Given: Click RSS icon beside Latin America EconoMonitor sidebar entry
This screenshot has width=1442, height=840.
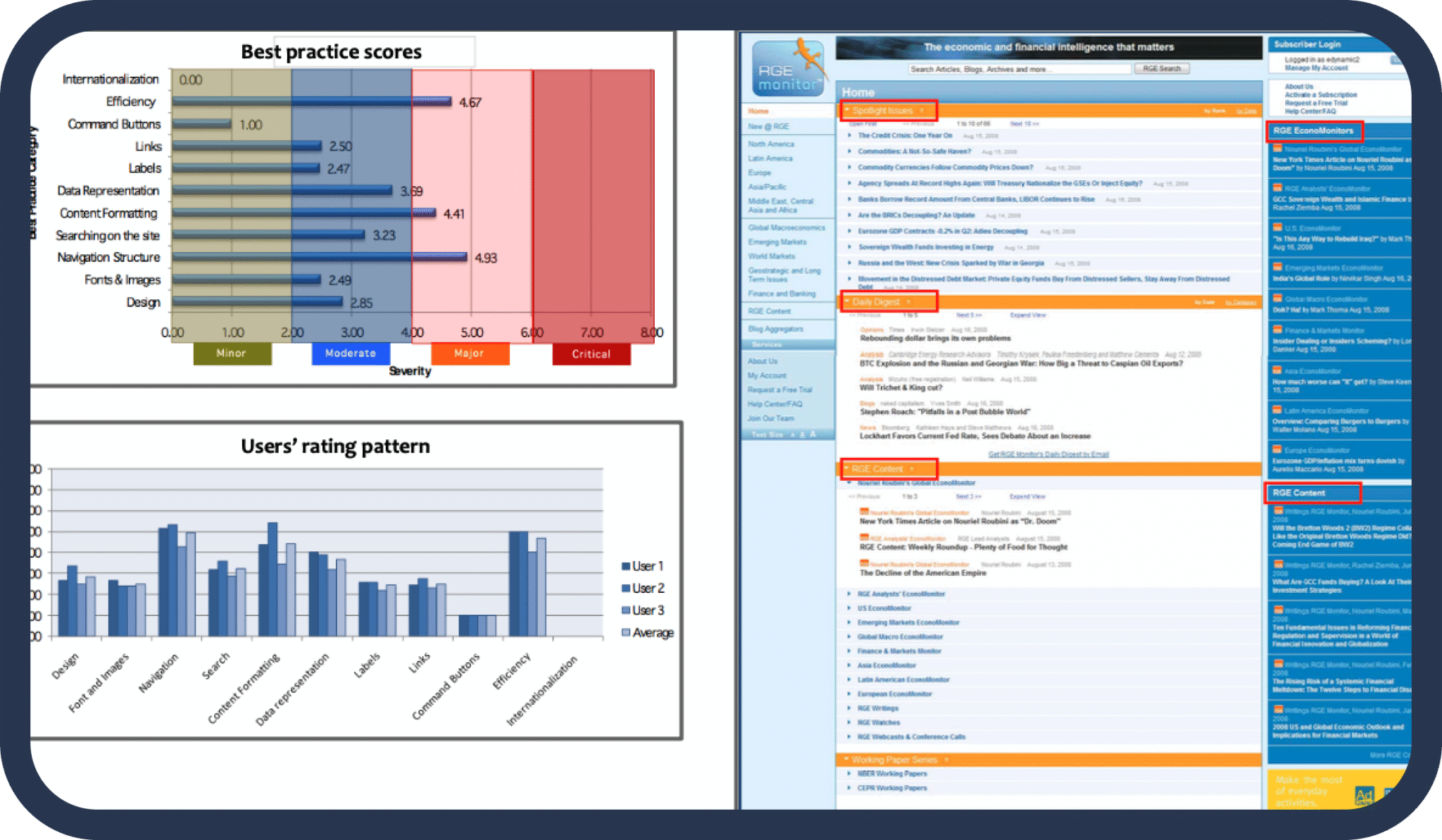Looking at the screenshot, I should coord(1277,410).
